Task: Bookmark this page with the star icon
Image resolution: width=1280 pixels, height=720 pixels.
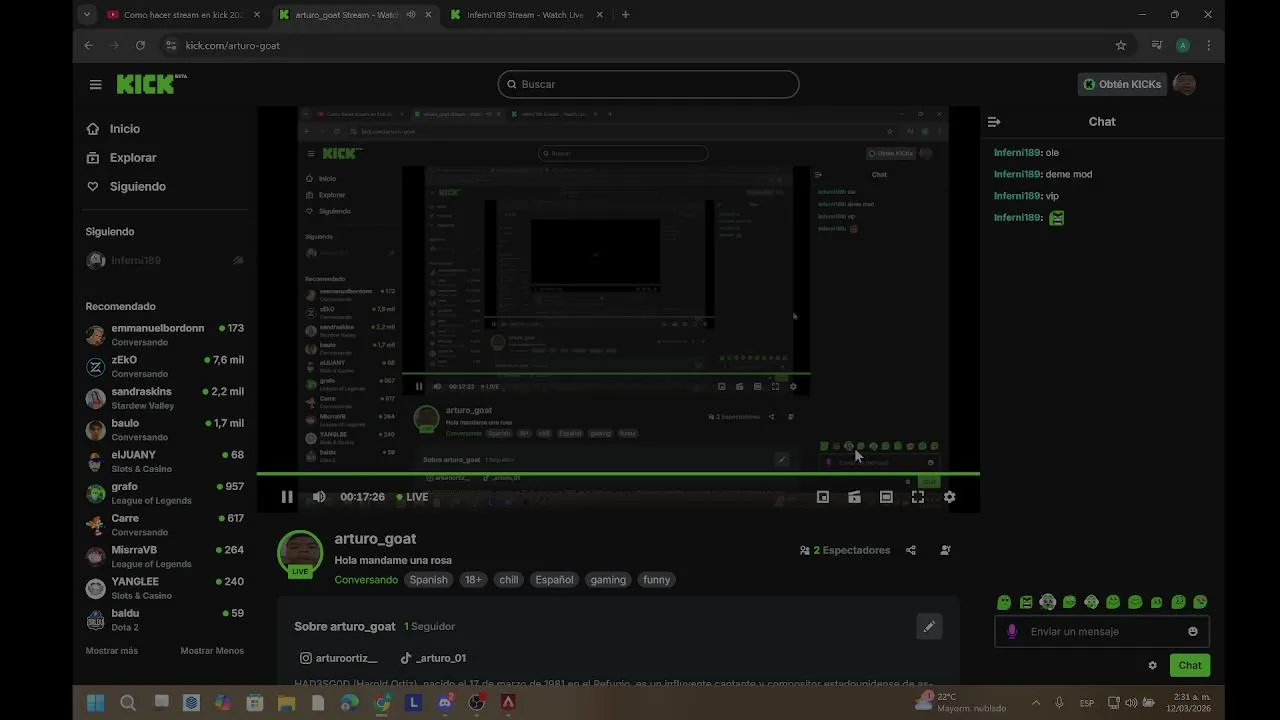Action: (x=1121, y=45)
